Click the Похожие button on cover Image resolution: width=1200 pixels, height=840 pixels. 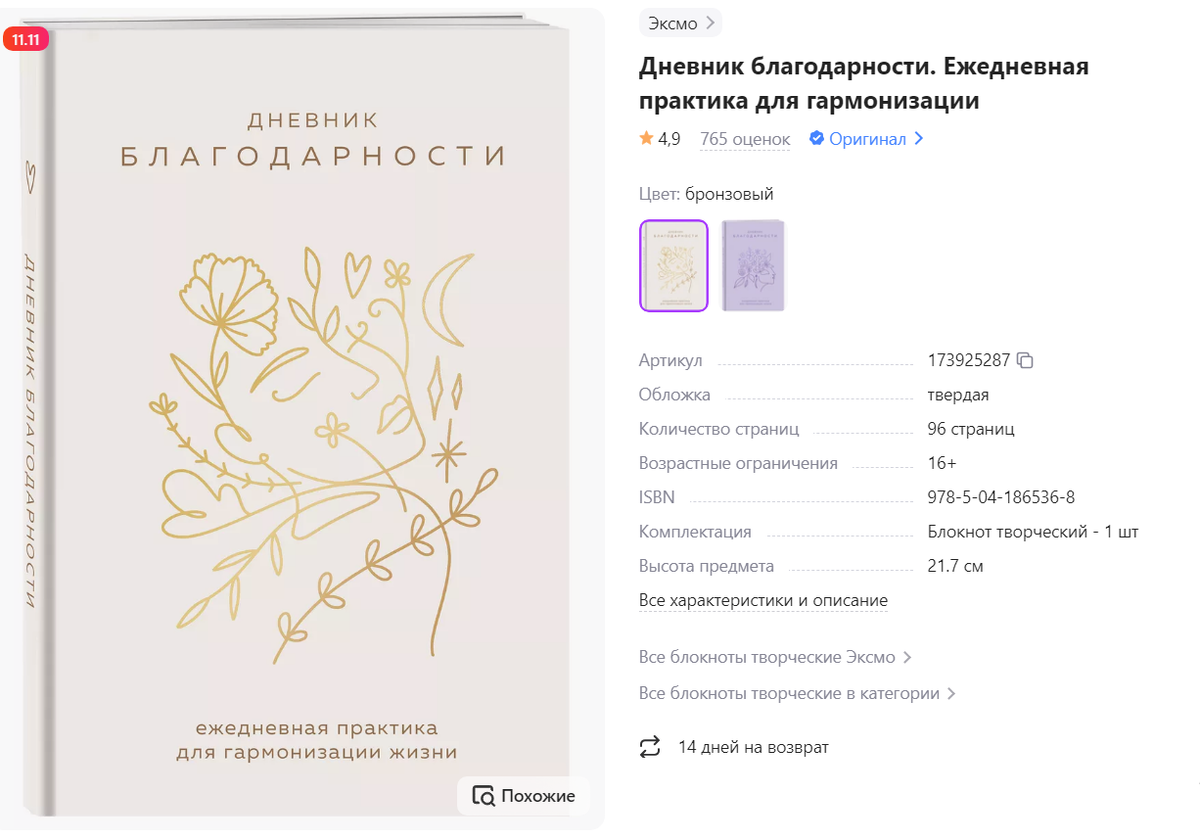(523, 796)
